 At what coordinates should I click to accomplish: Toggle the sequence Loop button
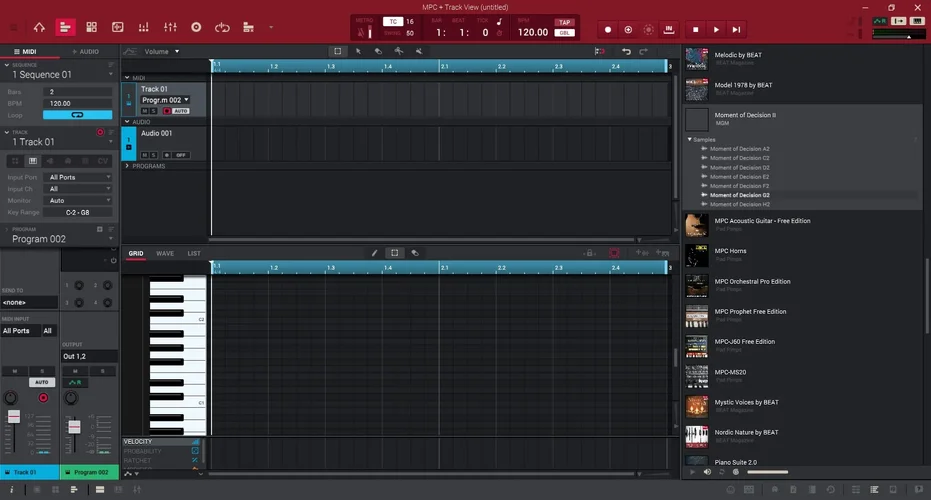pos(77,115)
